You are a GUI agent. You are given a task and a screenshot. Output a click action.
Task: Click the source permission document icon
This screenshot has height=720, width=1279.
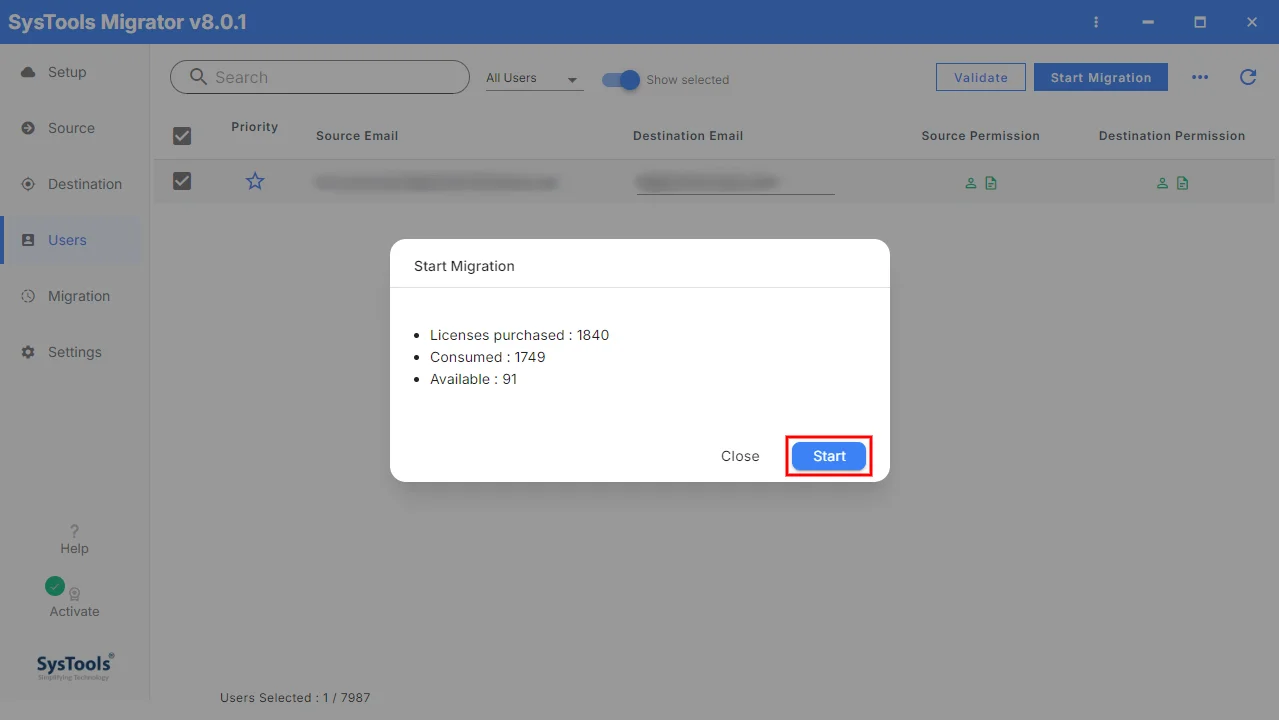tap(991, 183)
